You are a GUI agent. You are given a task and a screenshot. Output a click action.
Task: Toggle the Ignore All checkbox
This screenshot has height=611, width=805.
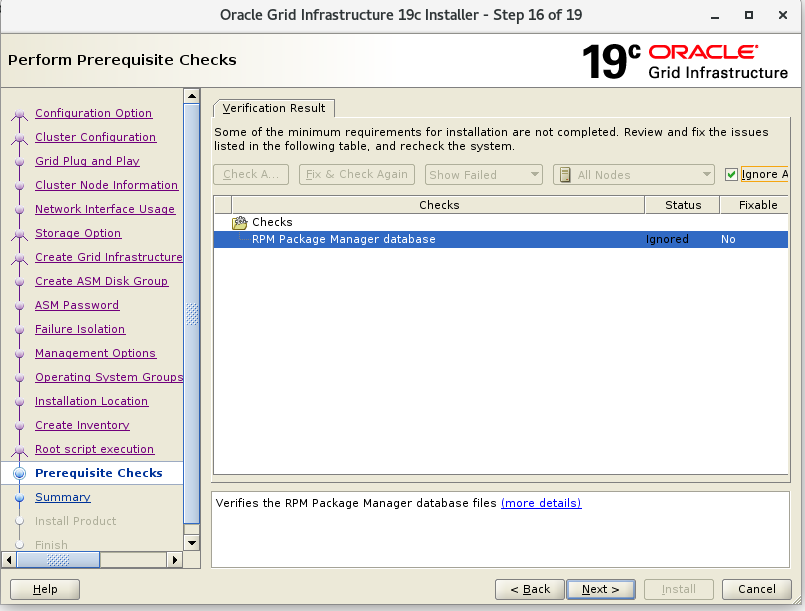[x=731, y=175]
